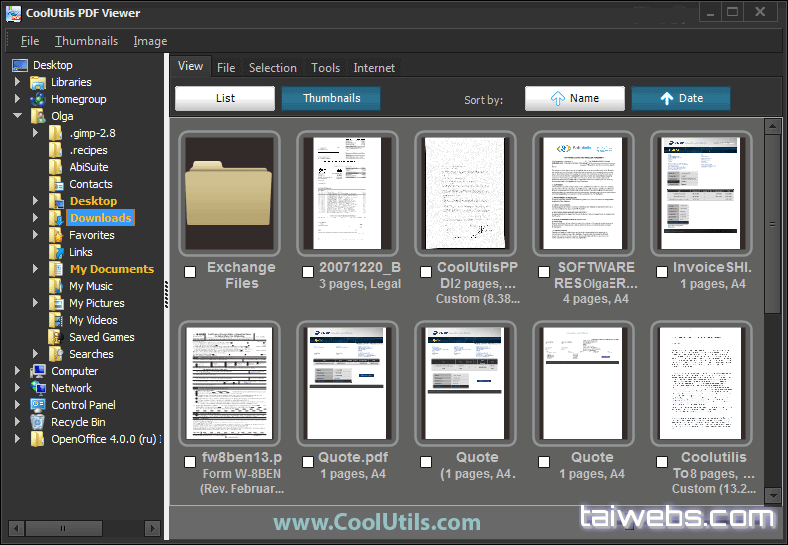Select the Network icon in folder tree

tap(39, 388)
